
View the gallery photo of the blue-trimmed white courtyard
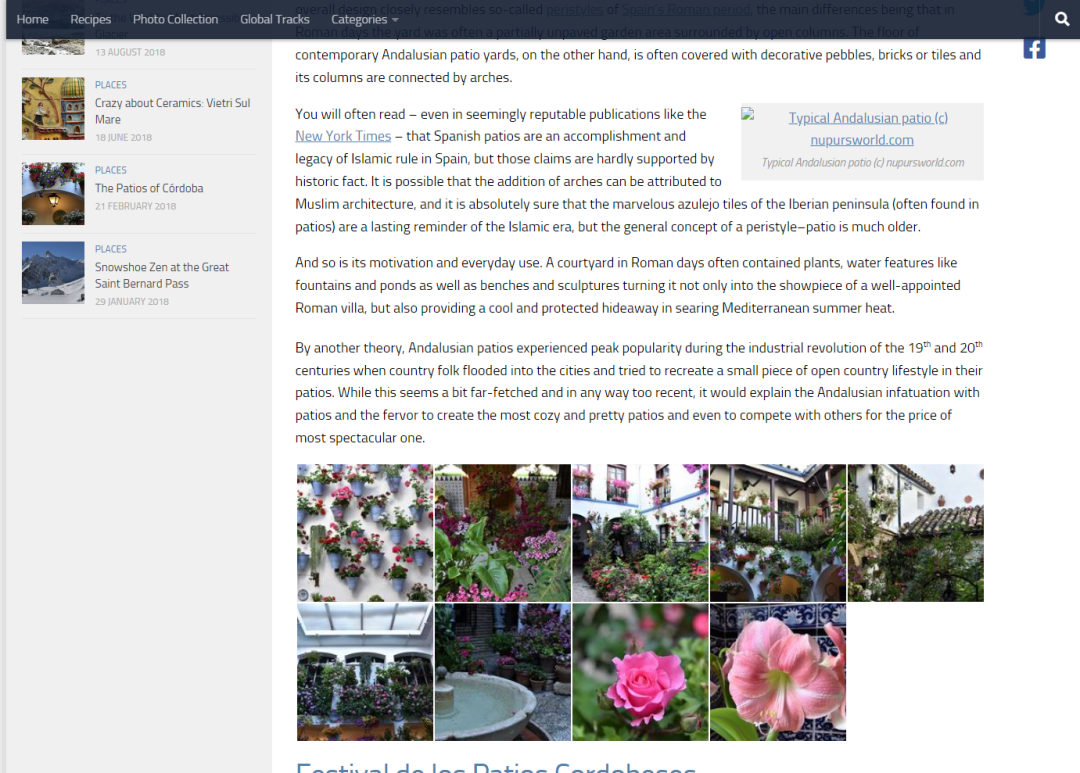pos(641,533)
